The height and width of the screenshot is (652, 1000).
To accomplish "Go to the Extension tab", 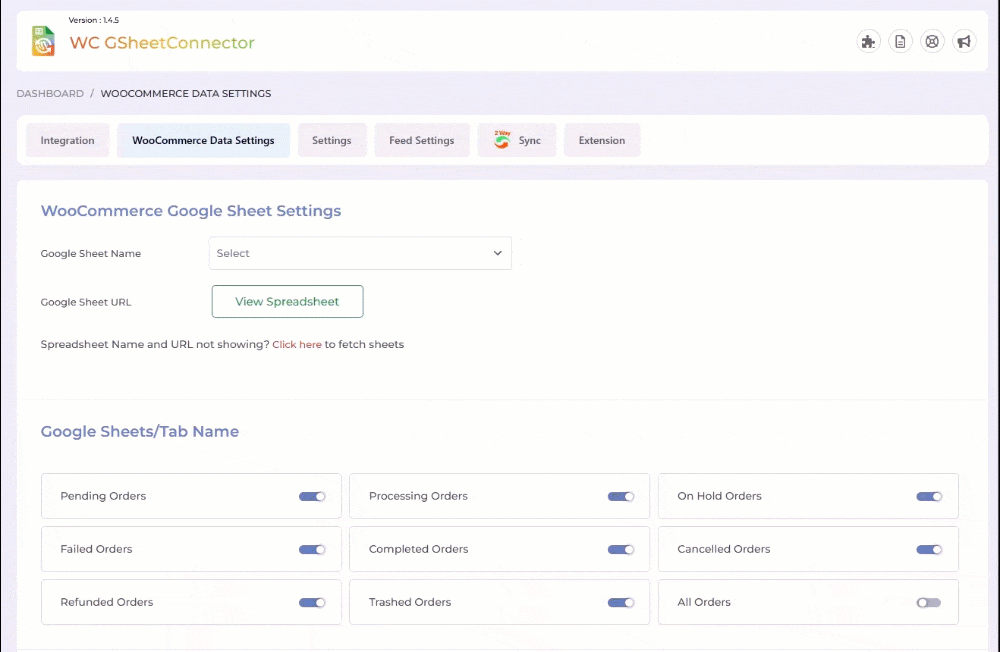I will (x=602, y=140).
